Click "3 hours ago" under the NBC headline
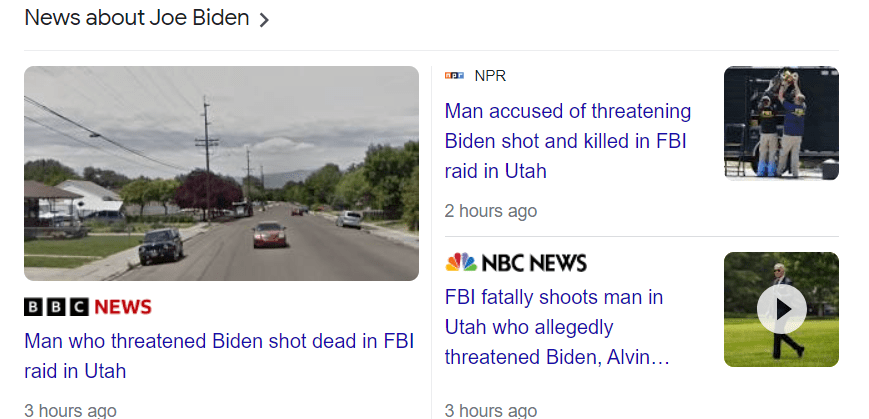Screen dimensions: 869x419 [490, 410]
